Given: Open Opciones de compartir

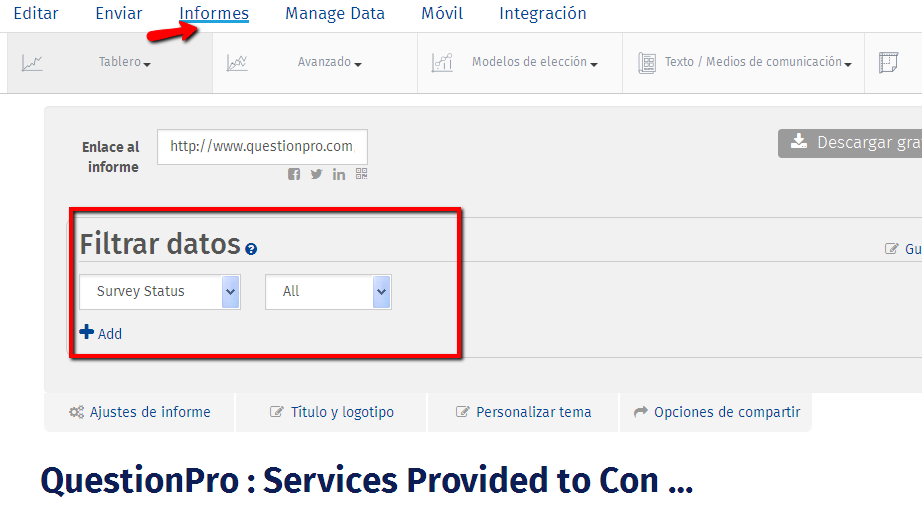Looking at the screenshot, I should coord(716,412).
